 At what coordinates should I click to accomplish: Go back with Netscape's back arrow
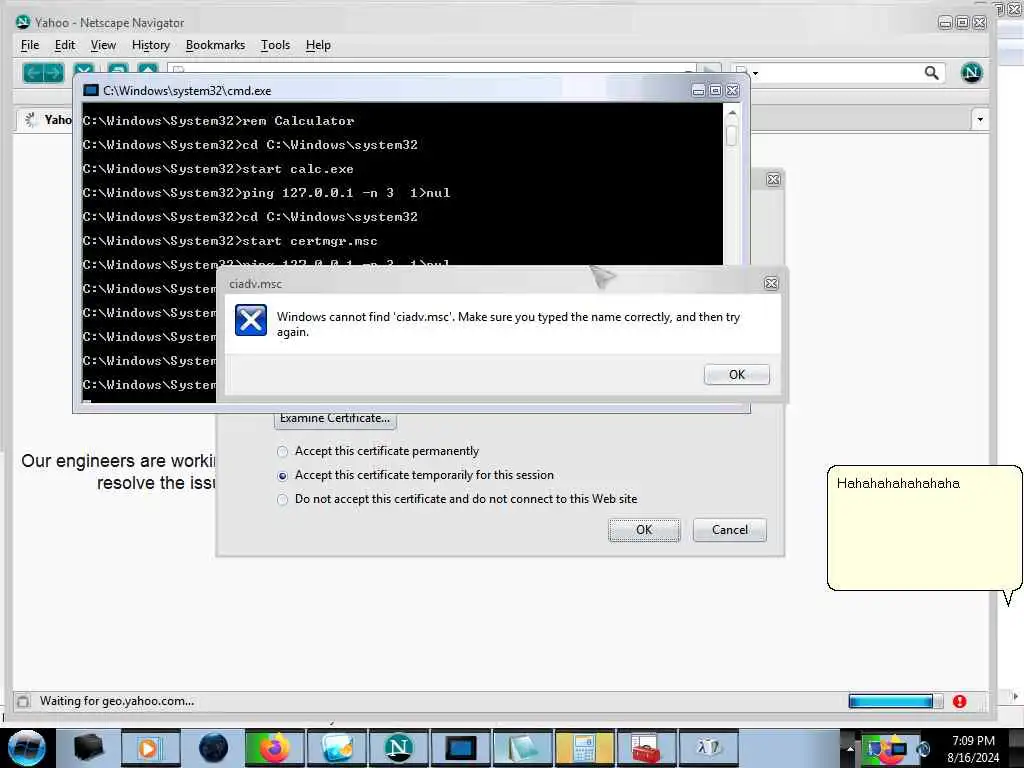(x=33, y=72)
